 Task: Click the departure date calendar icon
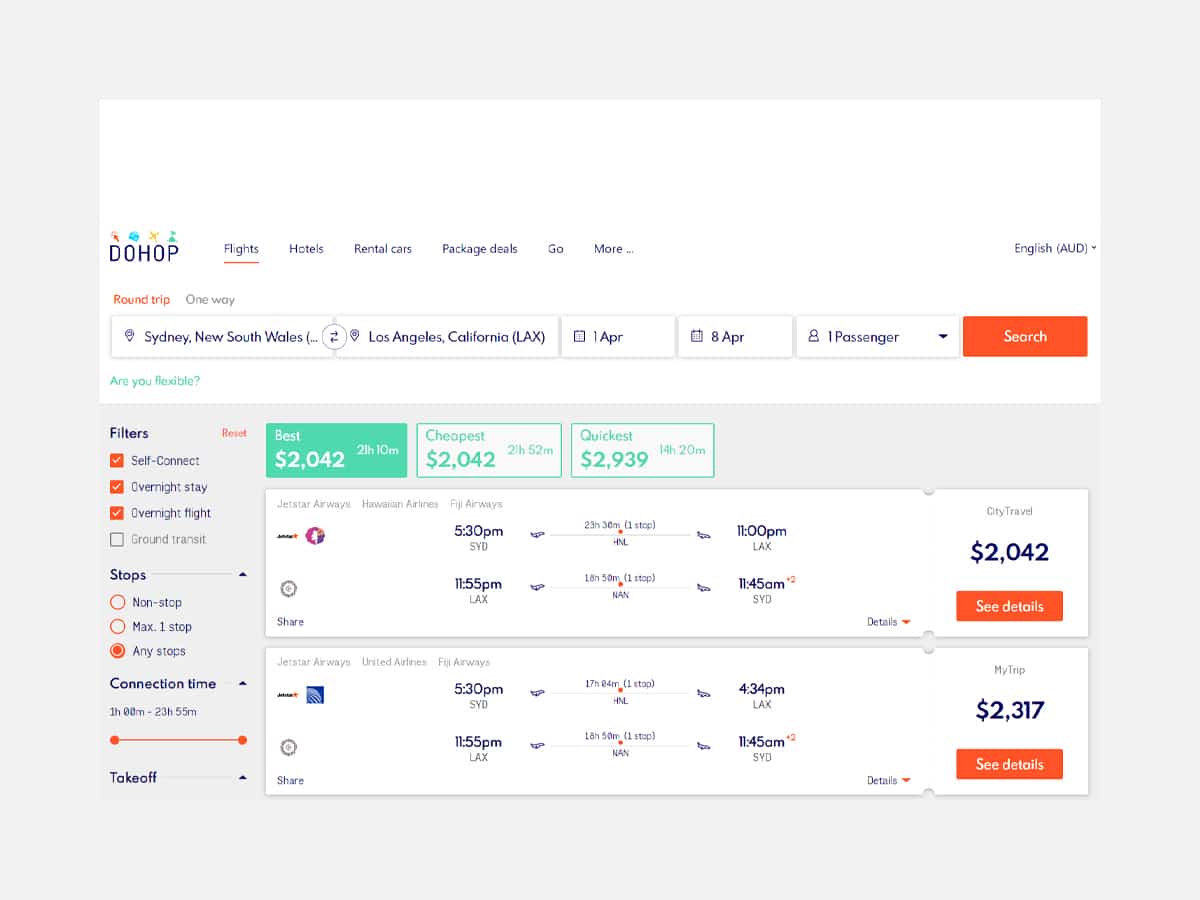pos(579,336)
